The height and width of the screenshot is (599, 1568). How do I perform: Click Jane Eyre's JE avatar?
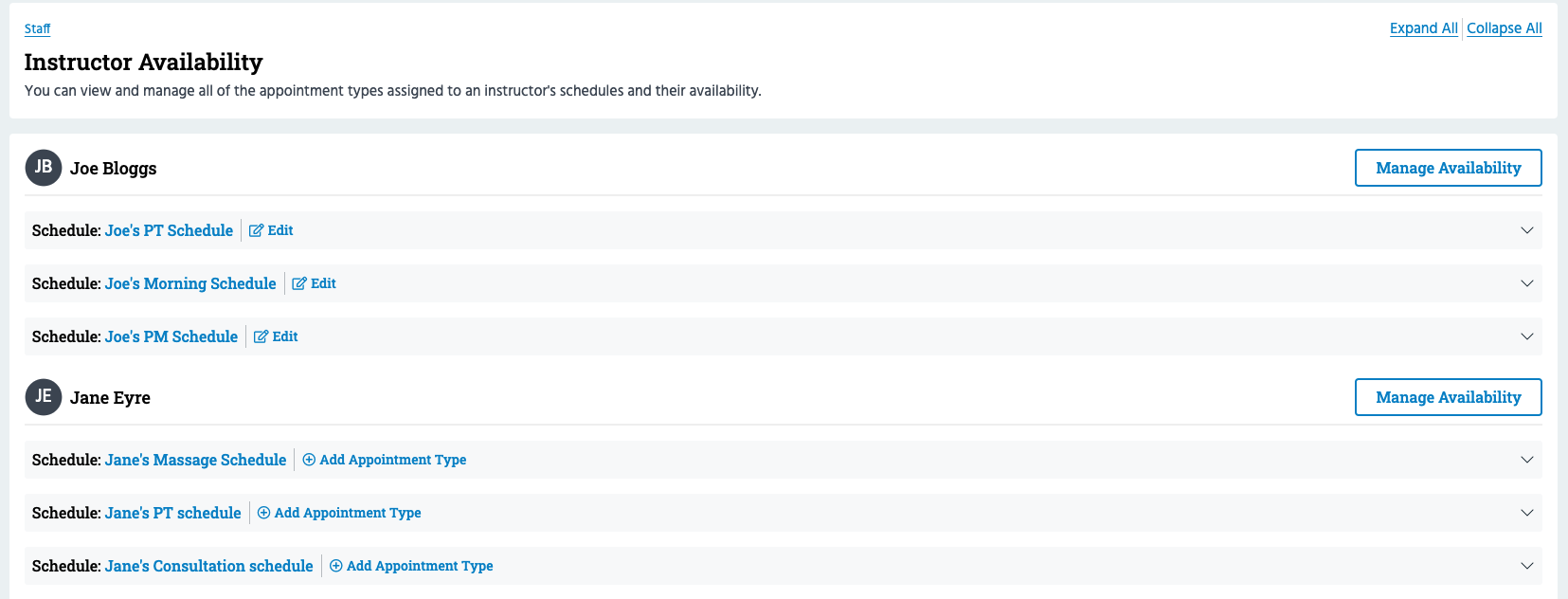point(44,397)
